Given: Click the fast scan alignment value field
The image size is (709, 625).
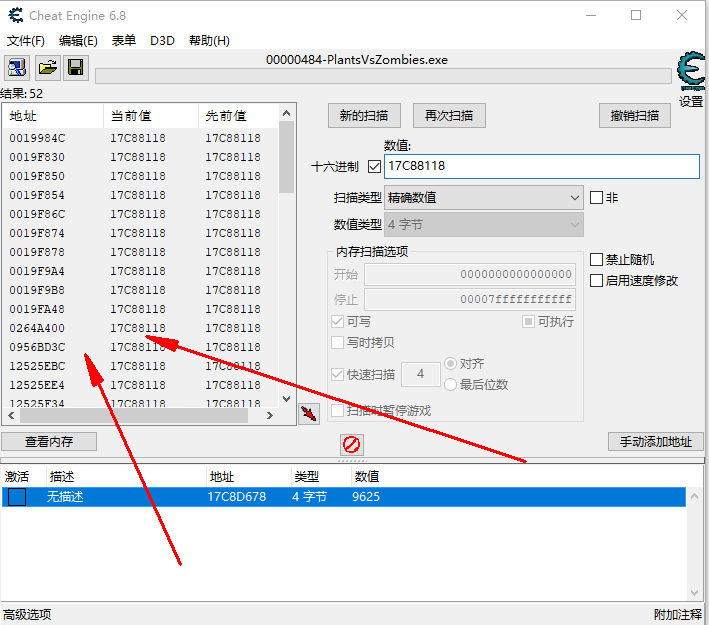Looking at the screenshot, I should (421, 374).
